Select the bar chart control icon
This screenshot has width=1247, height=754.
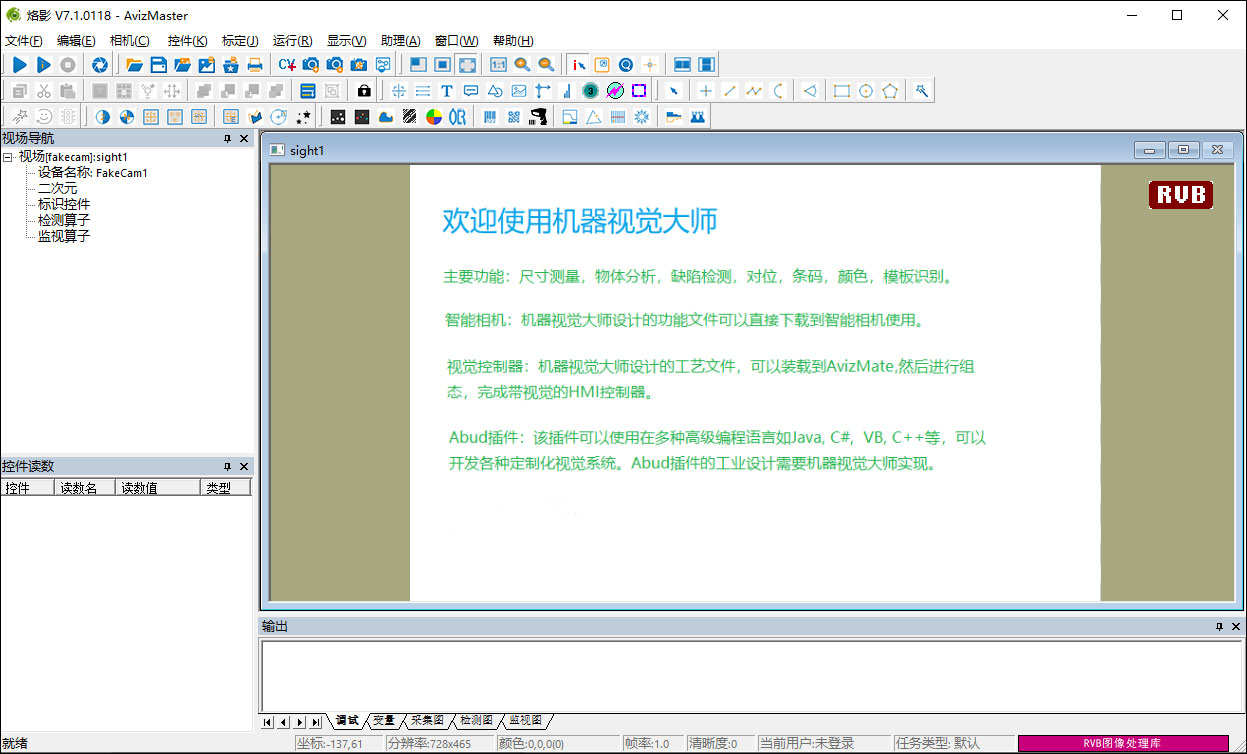point(567,91)
